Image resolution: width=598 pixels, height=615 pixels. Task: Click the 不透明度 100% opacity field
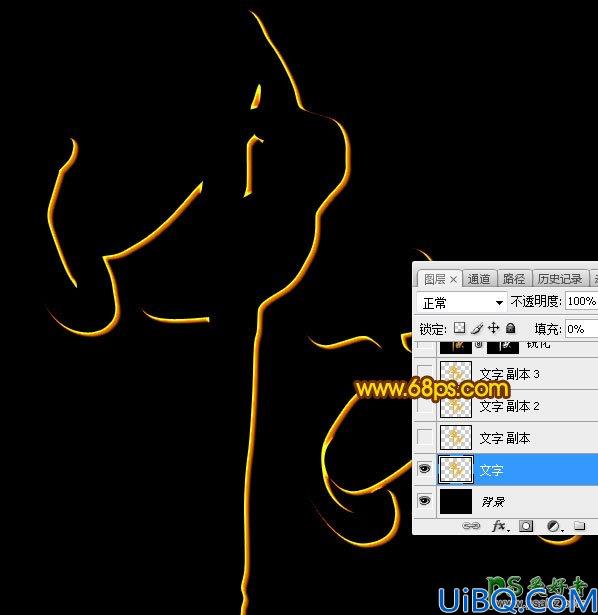coord(582,301)
